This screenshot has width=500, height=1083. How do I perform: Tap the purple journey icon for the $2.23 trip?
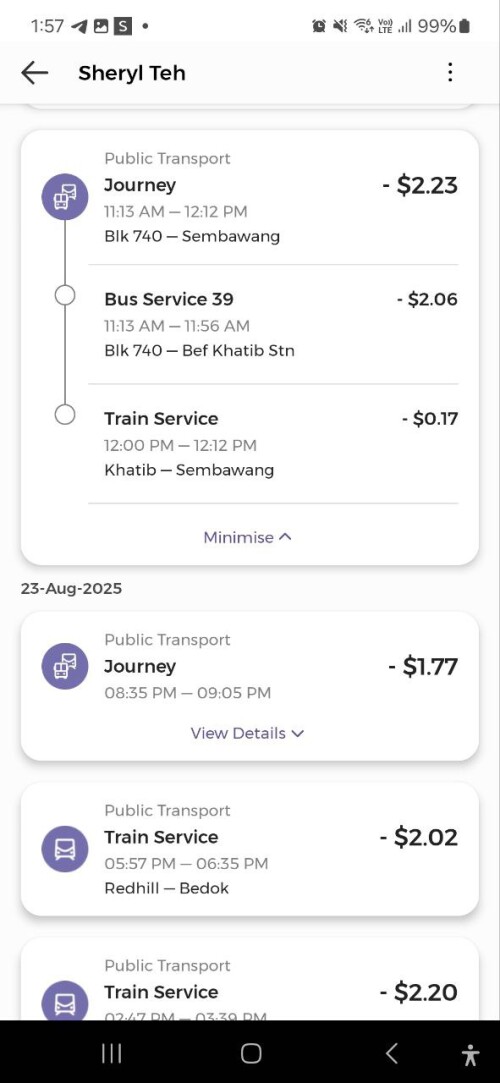tap(65, 197)
